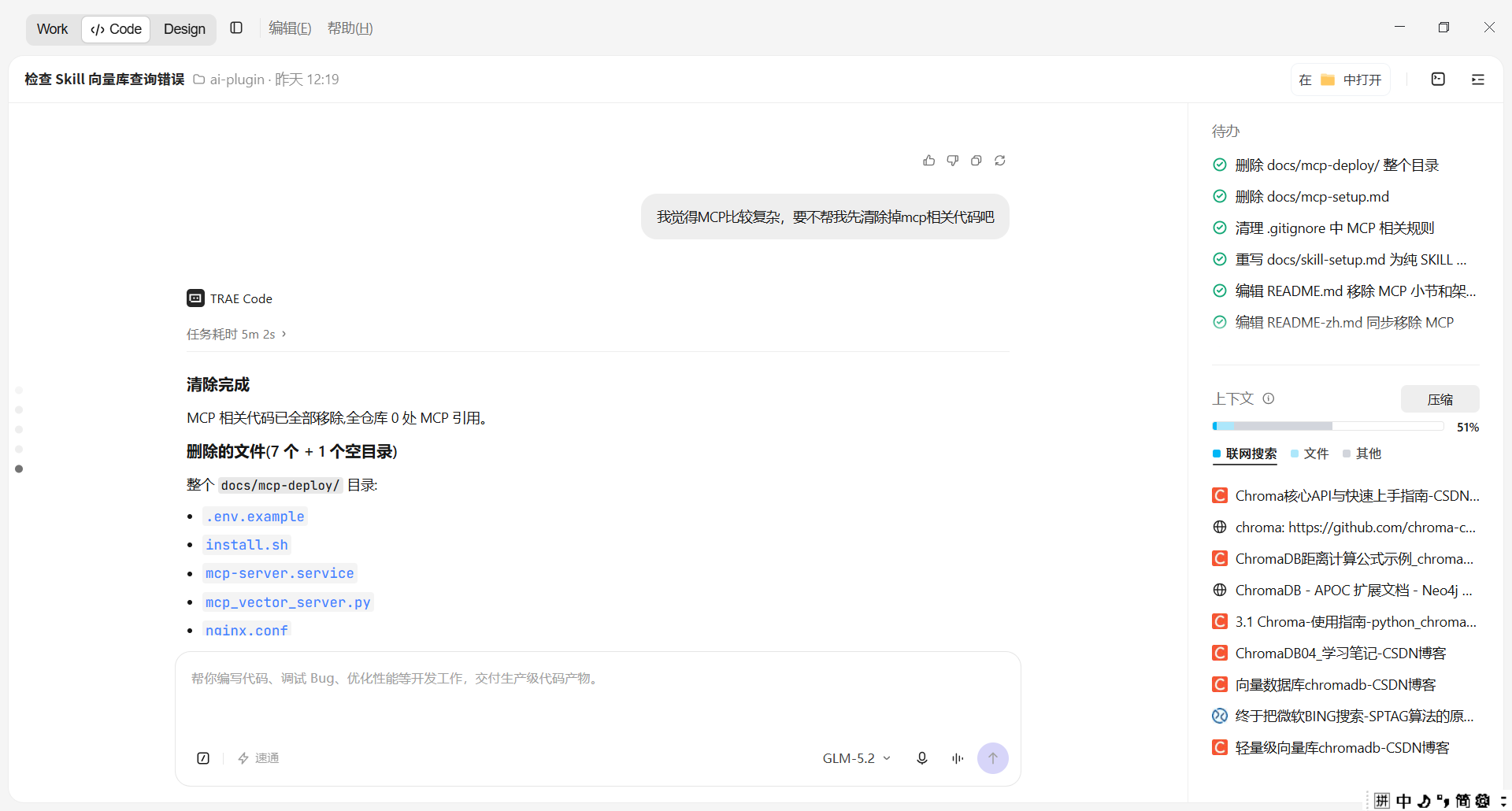This screenshot has height=811, width=1512.
Task: Open the terminal panel icon in header
Action: tap(1438, 80)
